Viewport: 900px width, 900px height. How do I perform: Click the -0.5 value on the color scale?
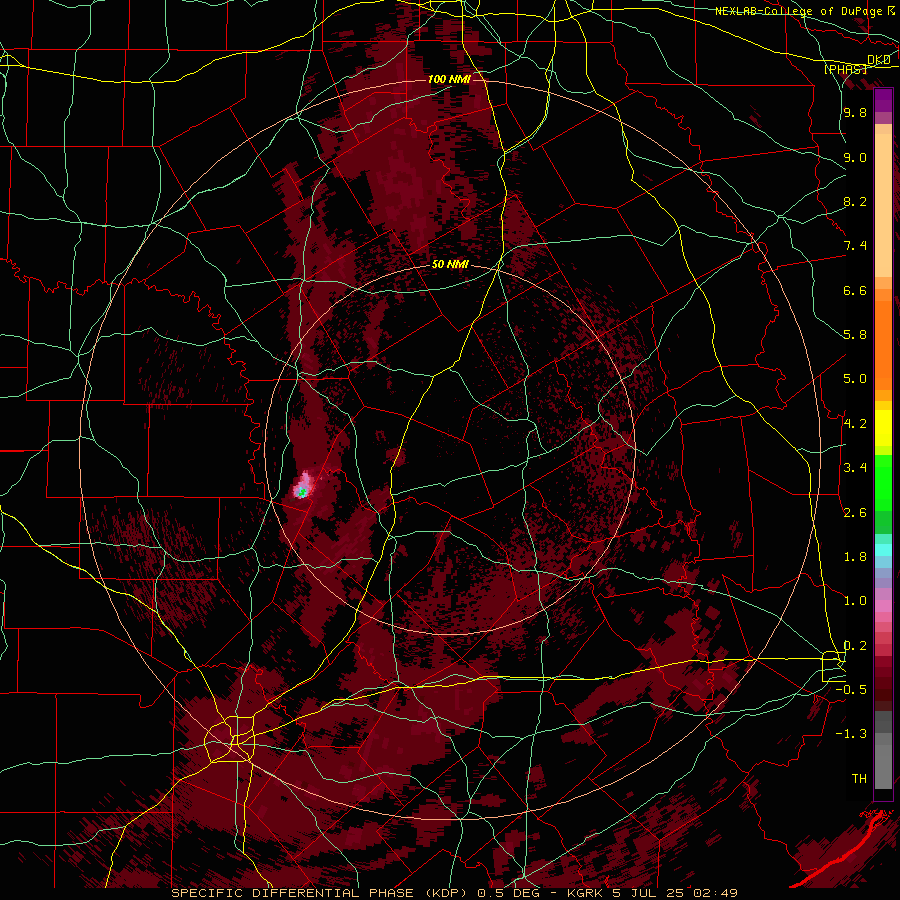click(x=852, y=689)
